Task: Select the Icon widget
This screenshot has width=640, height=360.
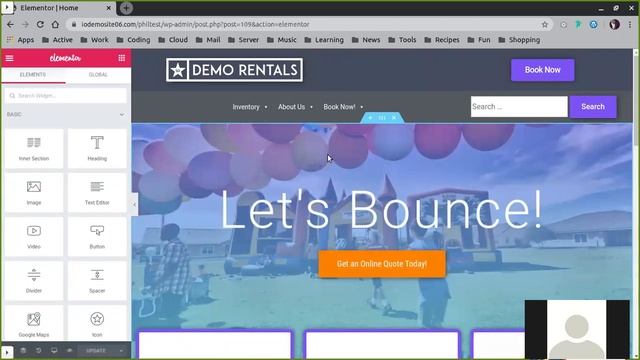Action: pyautogui.click(x=97, y=324)
